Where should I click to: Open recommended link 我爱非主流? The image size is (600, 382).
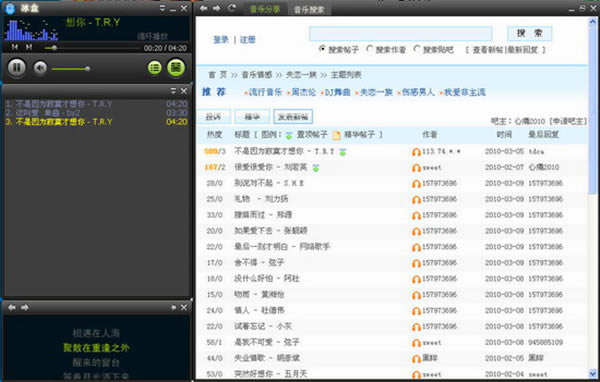click(x=465, y=92)
